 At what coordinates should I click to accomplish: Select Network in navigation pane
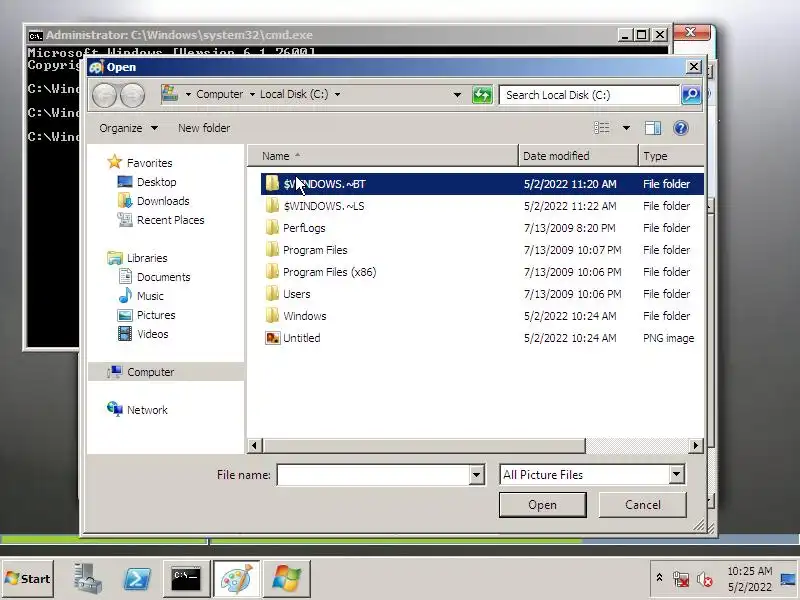point(137,410)
